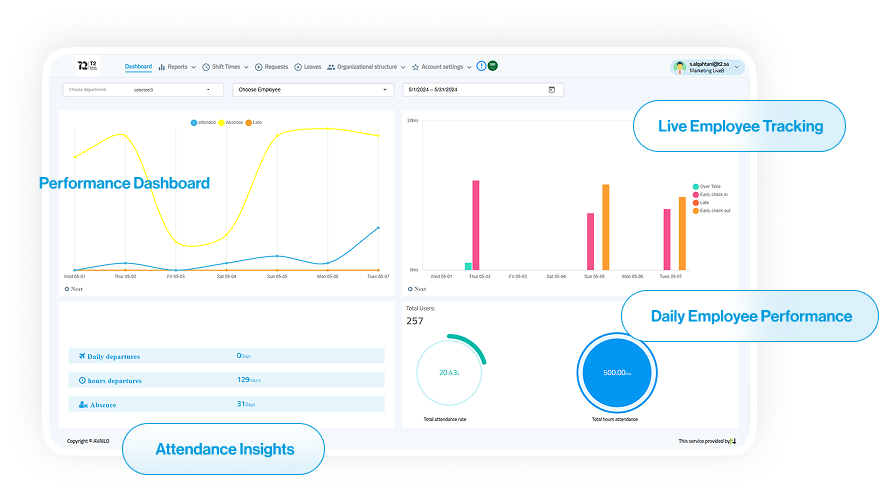Click the Absence person icon

(x=82, y=405)
